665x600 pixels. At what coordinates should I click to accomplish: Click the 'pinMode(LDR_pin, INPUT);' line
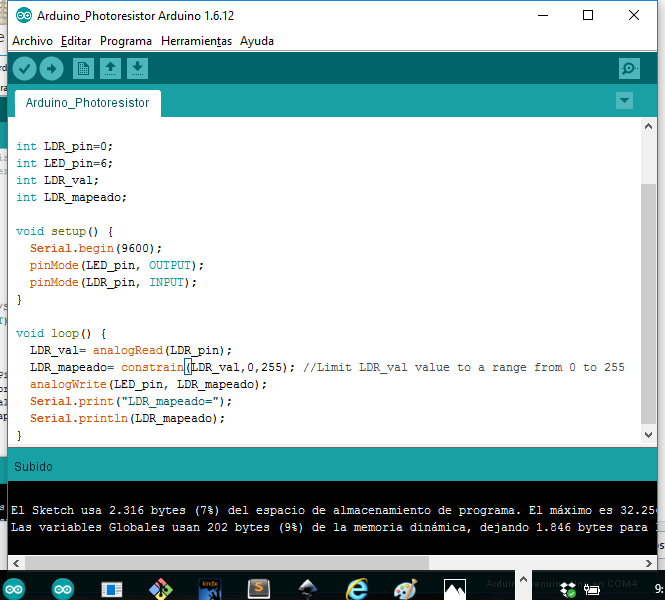pyautogui.click(x=113, y=282)
